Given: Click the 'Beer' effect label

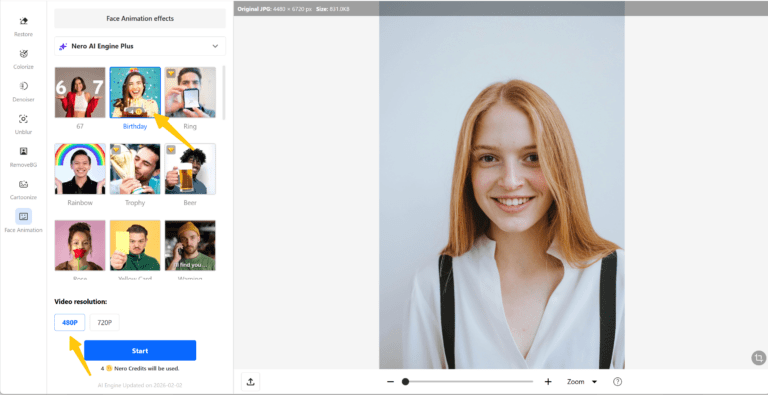Looking at the screenshot, I should point(190,203).
